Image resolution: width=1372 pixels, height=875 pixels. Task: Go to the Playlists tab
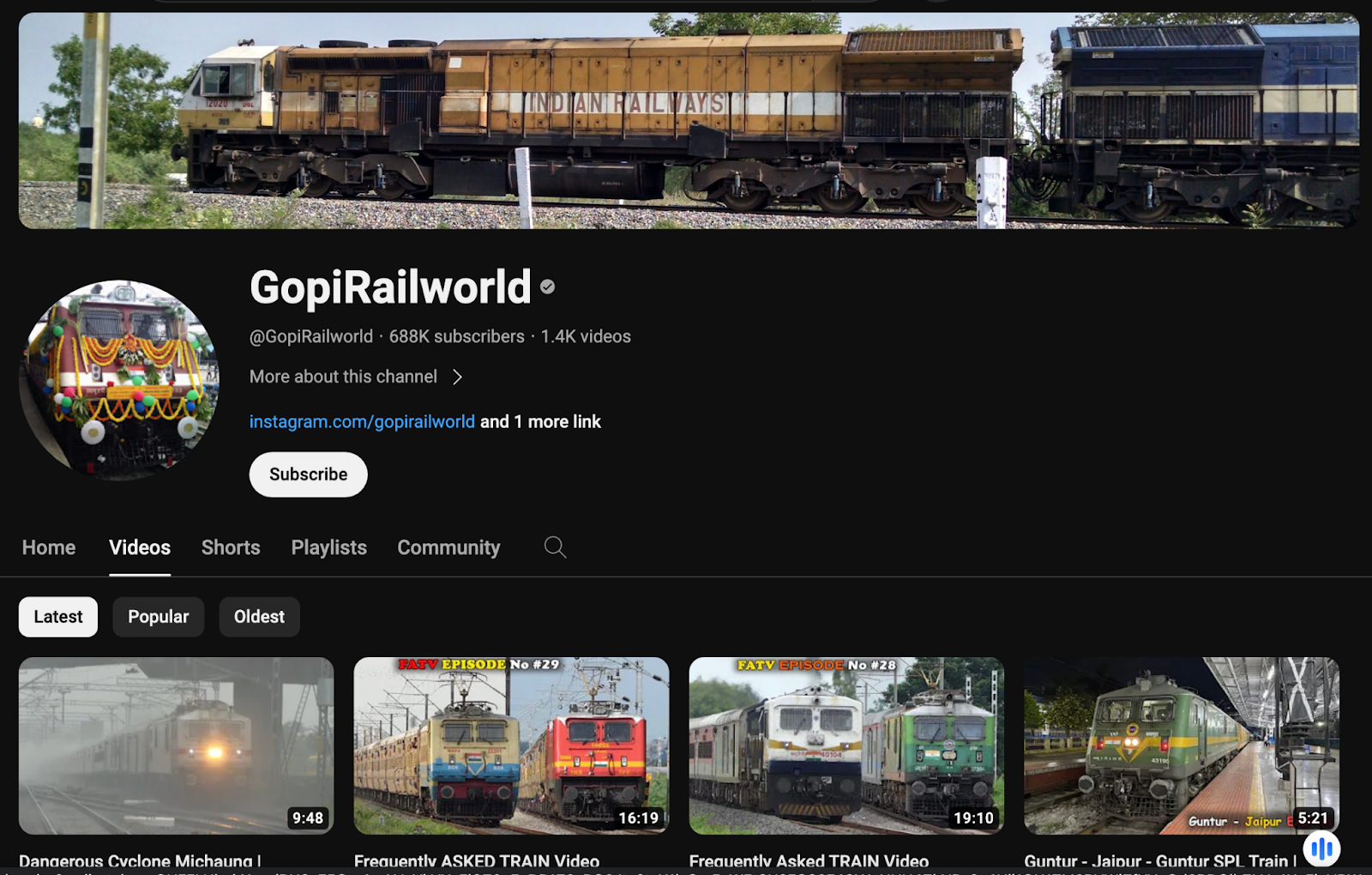(x=329, y=547)
